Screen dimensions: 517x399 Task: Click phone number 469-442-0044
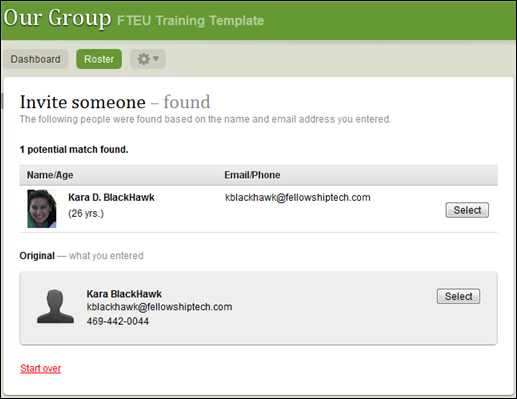pyautogui.click(x=118, y=321)
